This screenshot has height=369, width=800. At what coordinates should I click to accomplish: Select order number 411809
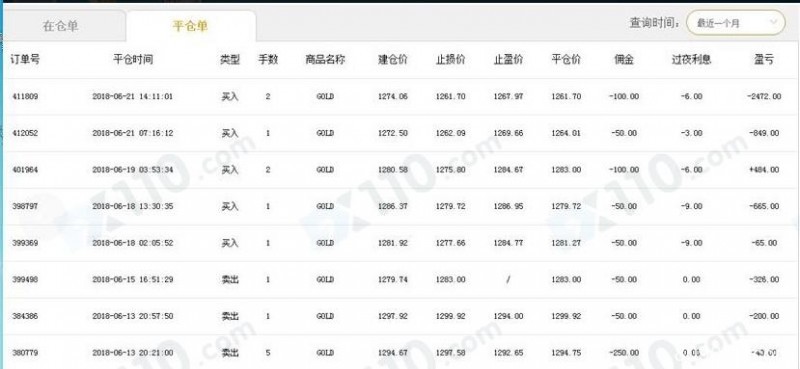click(x=24, y=96)
